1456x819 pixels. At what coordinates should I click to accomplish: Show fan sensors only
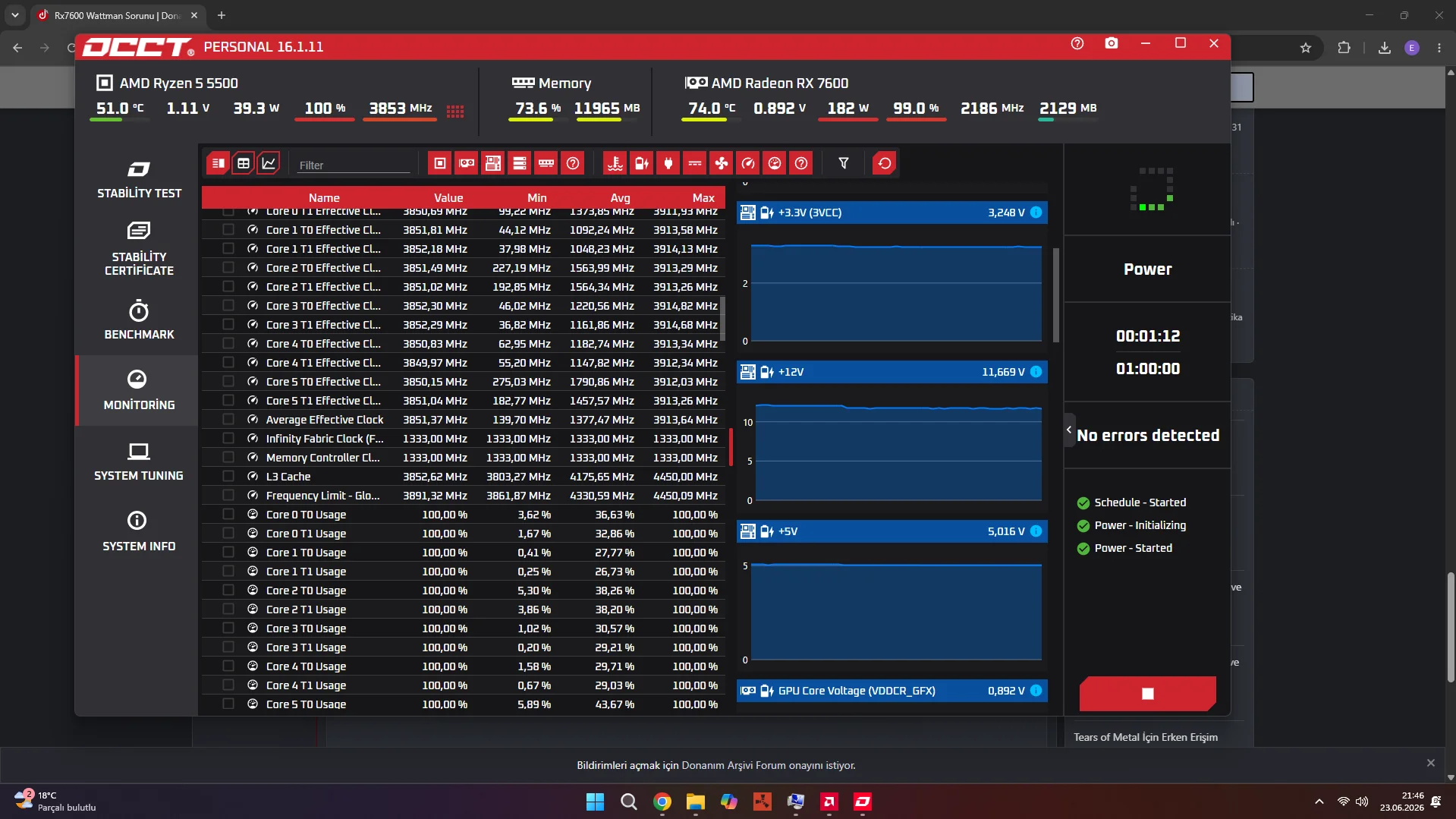pos(722,163)
